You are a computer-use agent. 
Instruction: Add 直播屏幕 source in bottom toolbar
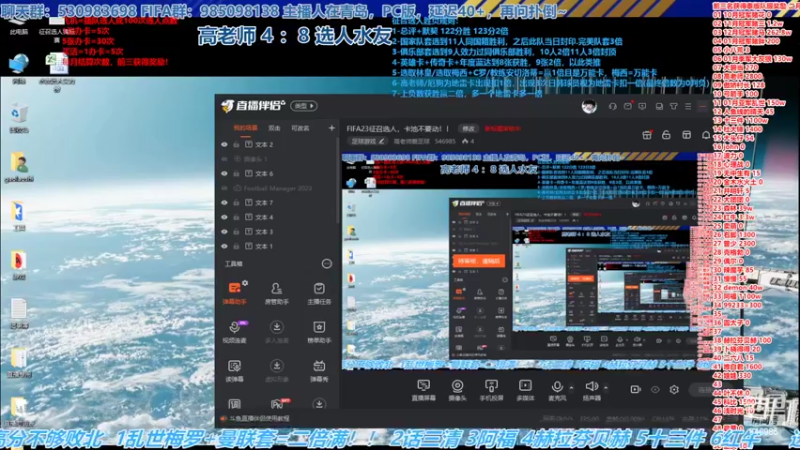(x=423, y=390)
